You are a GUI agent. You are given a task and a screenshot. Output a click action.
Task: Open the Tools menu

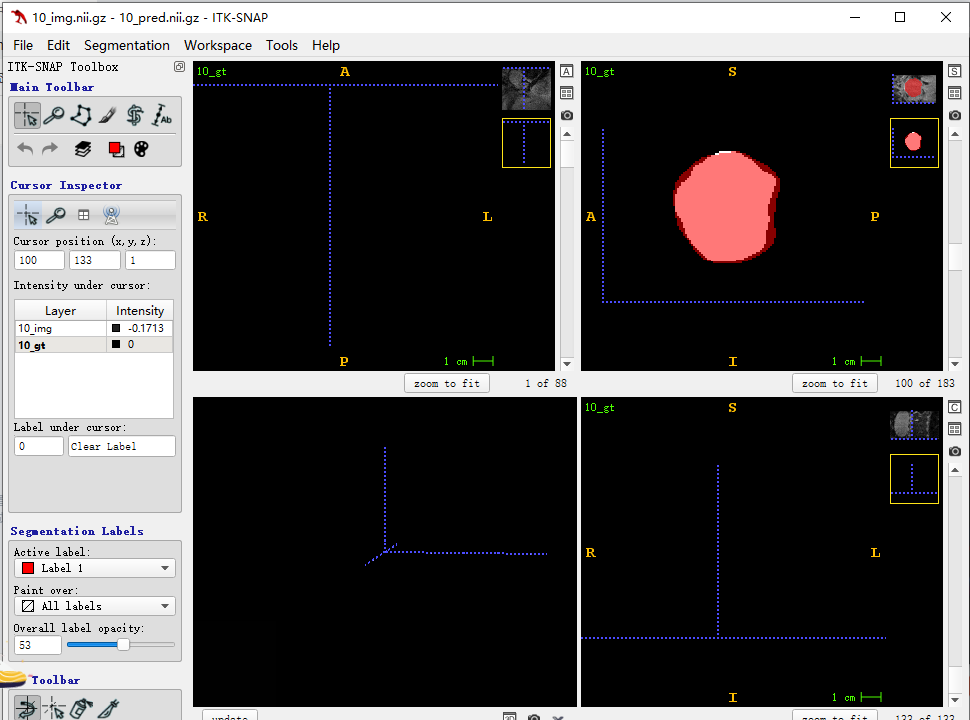281,45
